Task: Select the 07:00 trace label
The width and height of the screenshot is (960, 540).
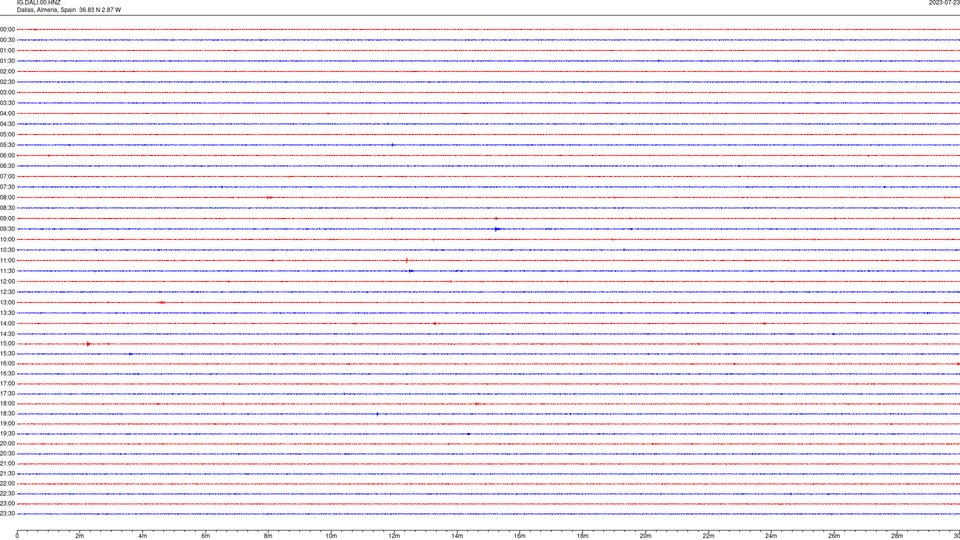Action: click(x=7, y=176)
